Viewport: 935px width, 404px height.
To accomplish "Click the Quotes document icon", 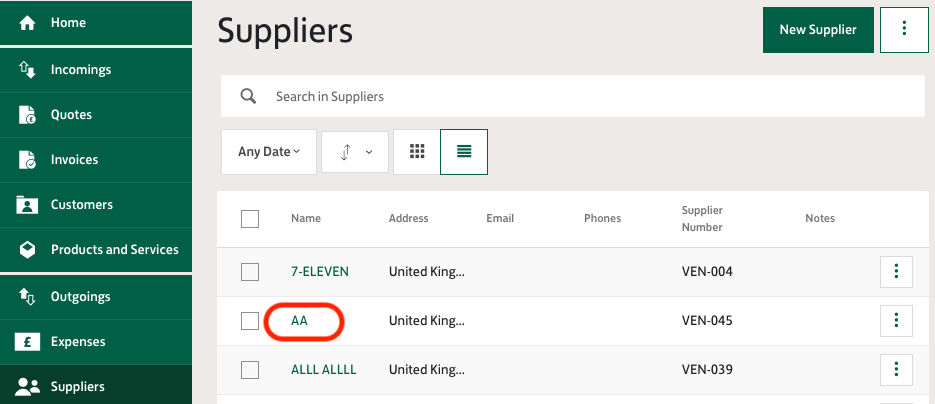I will [27, 114].
